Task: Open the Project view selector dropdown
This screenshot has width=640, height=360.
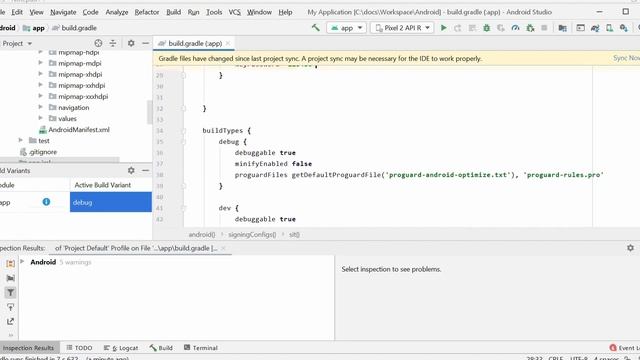Action: coord(16,43)
